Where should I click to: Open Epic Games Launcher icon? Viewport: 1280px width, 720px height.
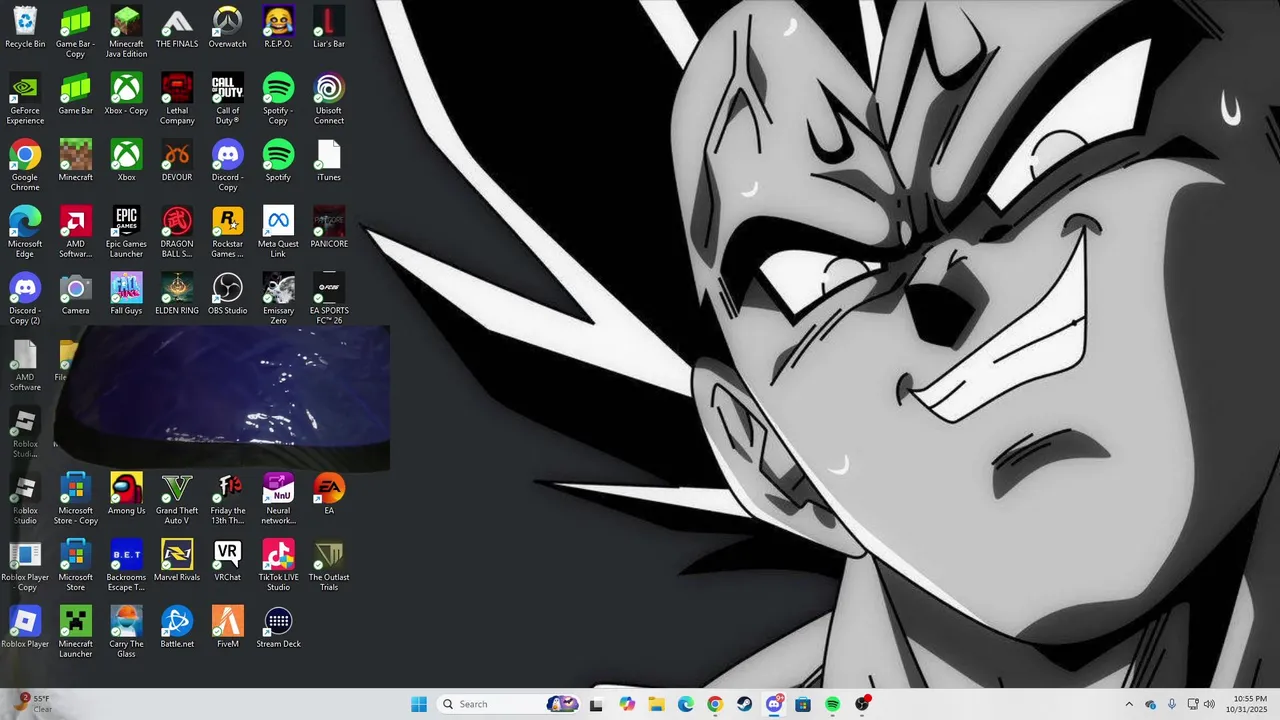126,232
